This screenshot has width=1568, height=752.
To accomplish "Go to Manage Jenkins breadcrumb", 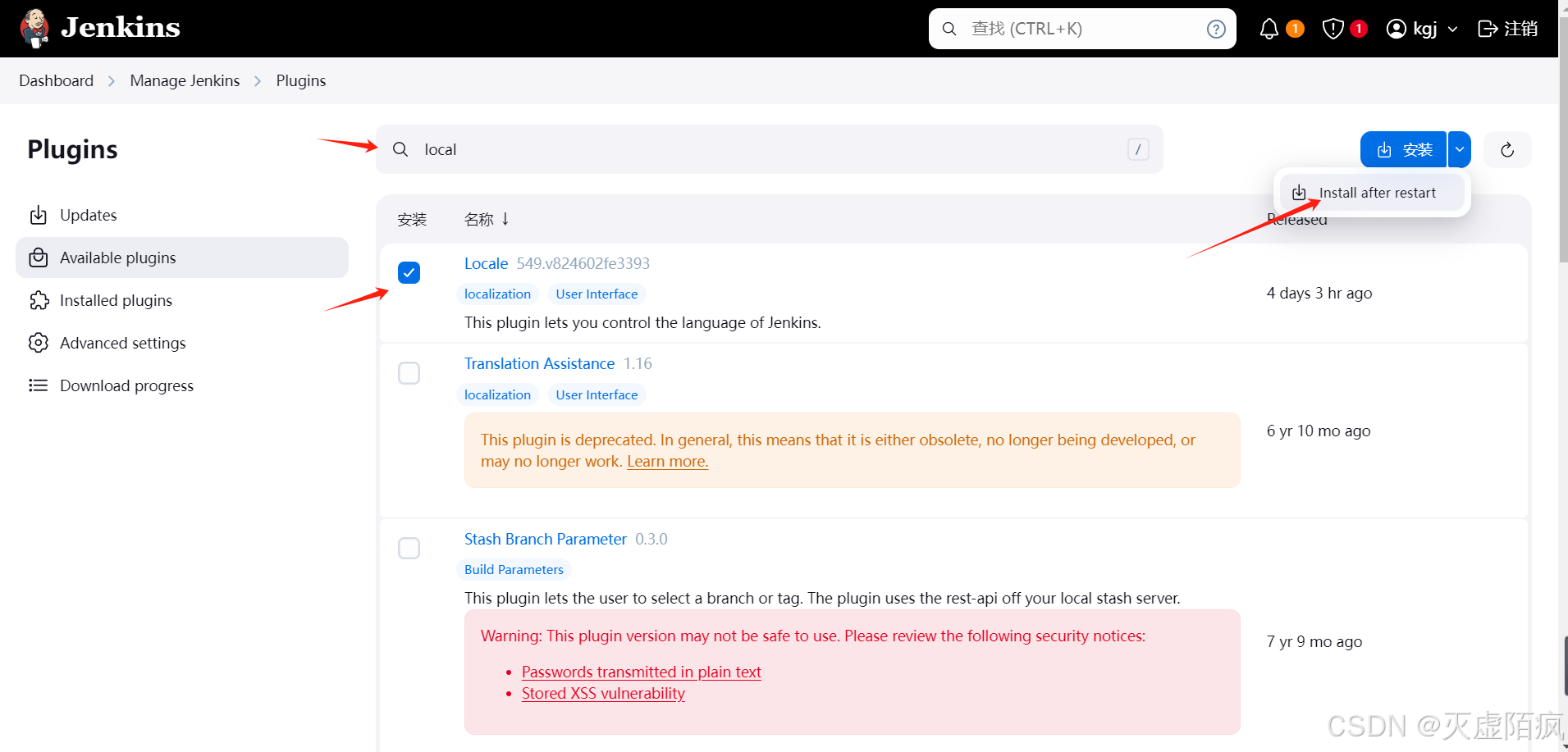I will coord(185,80).
